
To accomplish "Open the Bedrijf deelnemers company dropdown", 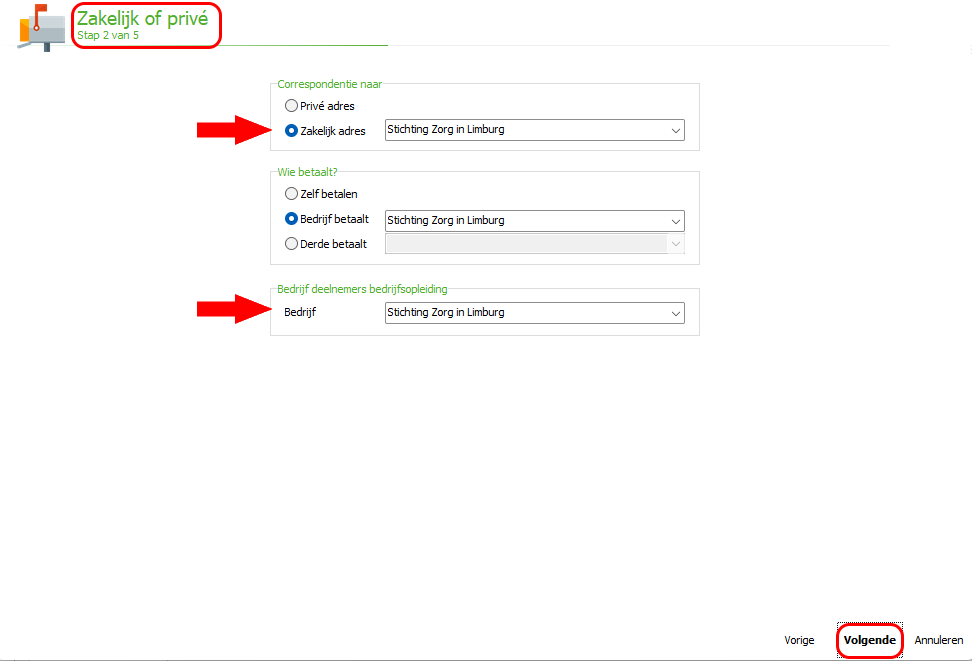I will pyautogui.click(x=534, y=313).
